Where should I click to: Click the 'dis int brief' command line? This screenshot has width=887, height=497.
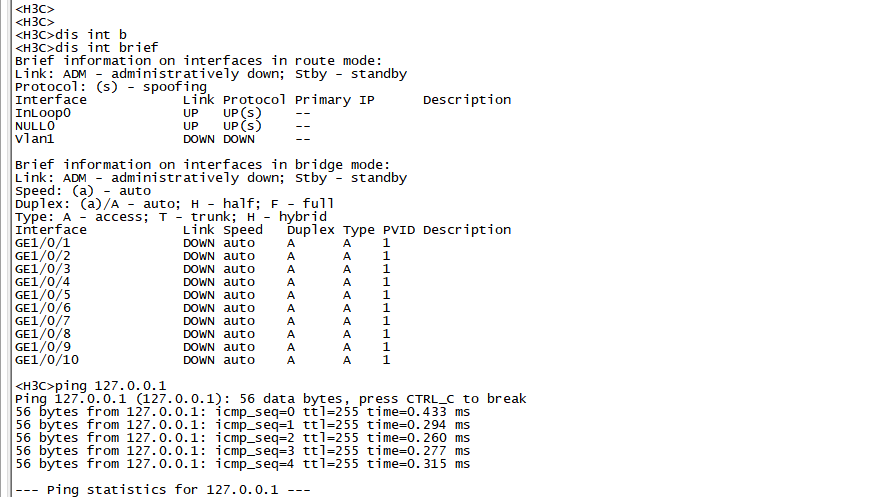tap(86, 48)
